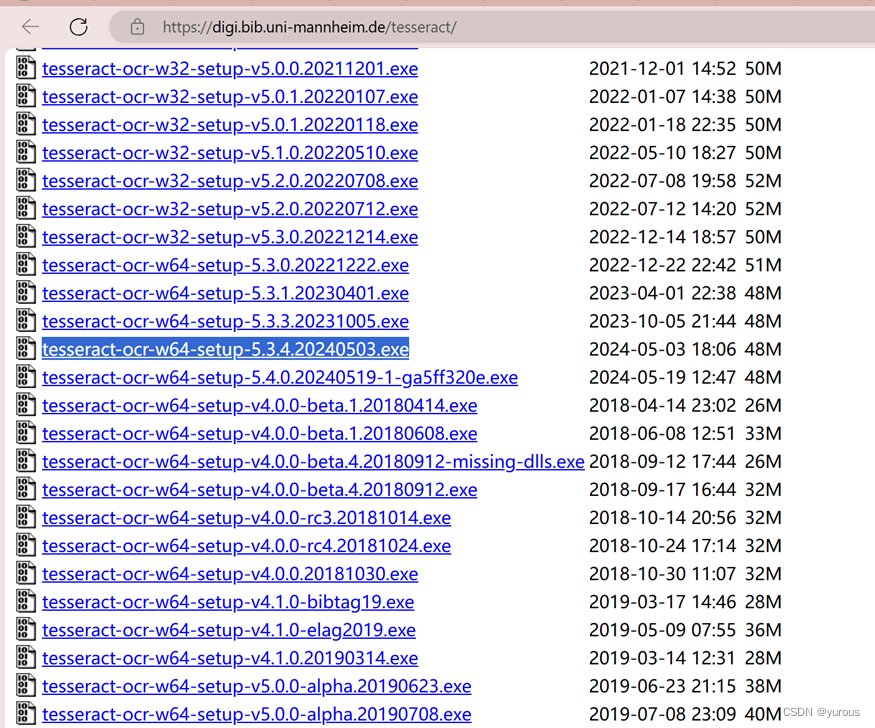Click file icon beside v4.0.0-rc3.20181014.exe
The height and width of the screenshot is (728, 875).
click(x=26, y=517)
